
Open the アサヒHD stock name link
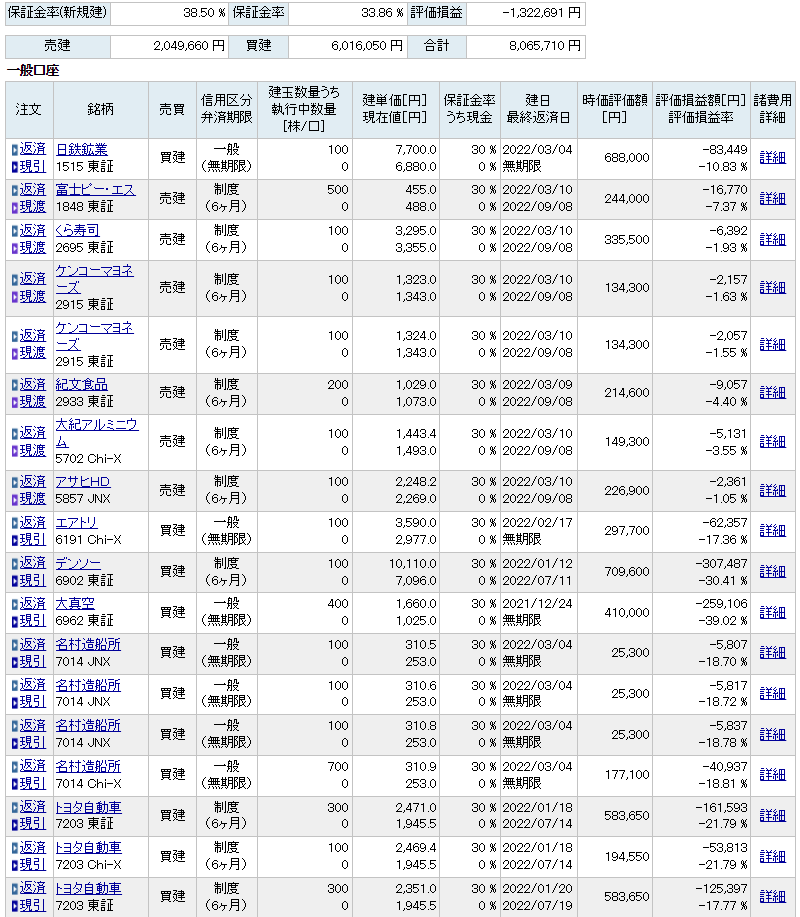(x=83, y=482)
